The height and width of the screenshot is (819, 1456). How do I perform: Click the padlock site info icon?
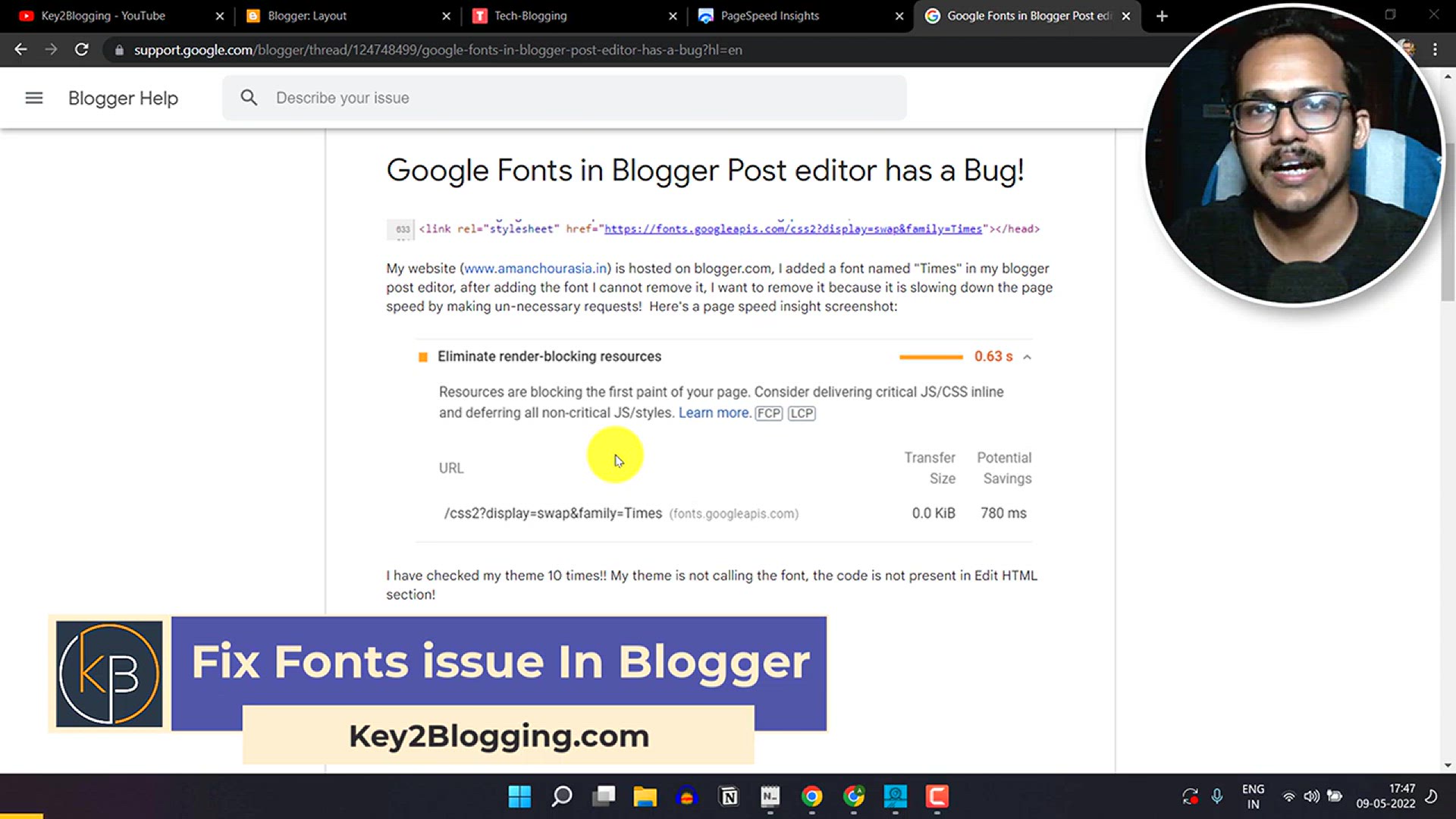tap(119, 50)
